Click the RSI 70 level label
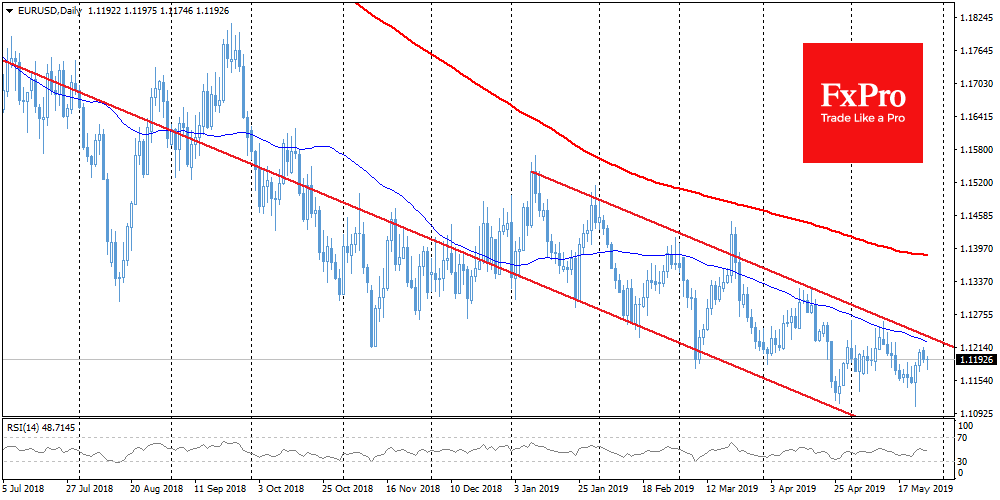1000x500 pixels. coord(962,438)
